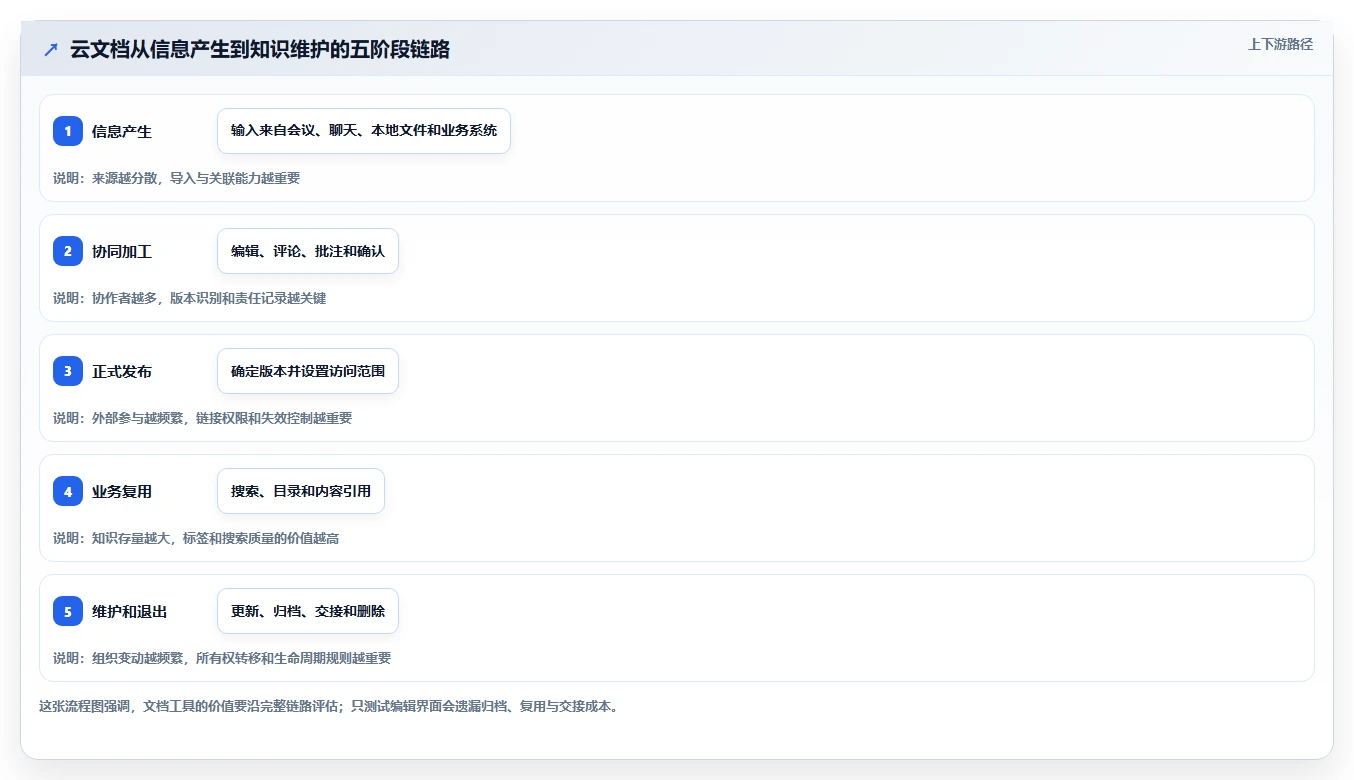Click the step 4 number badge
The image size is (1354, 780).
click(68, 491)
